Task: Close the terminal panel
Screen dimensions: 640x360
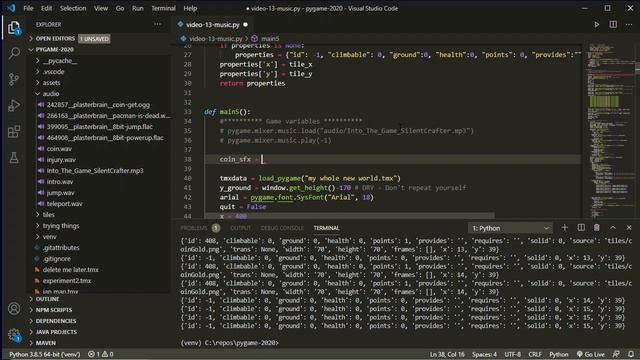Action: click(x=629, y=227)
